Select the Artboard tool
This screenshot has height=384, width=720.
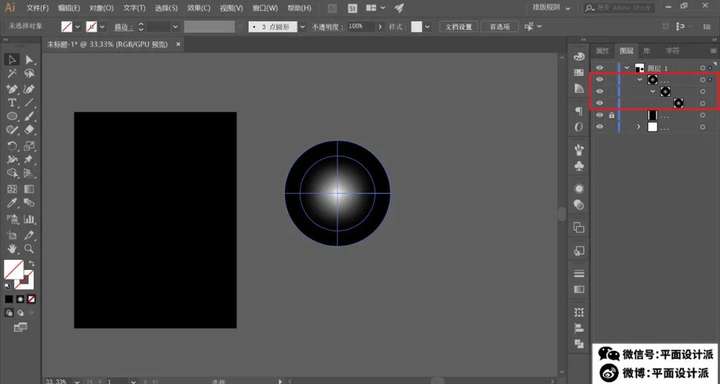(x=12, y=235)
